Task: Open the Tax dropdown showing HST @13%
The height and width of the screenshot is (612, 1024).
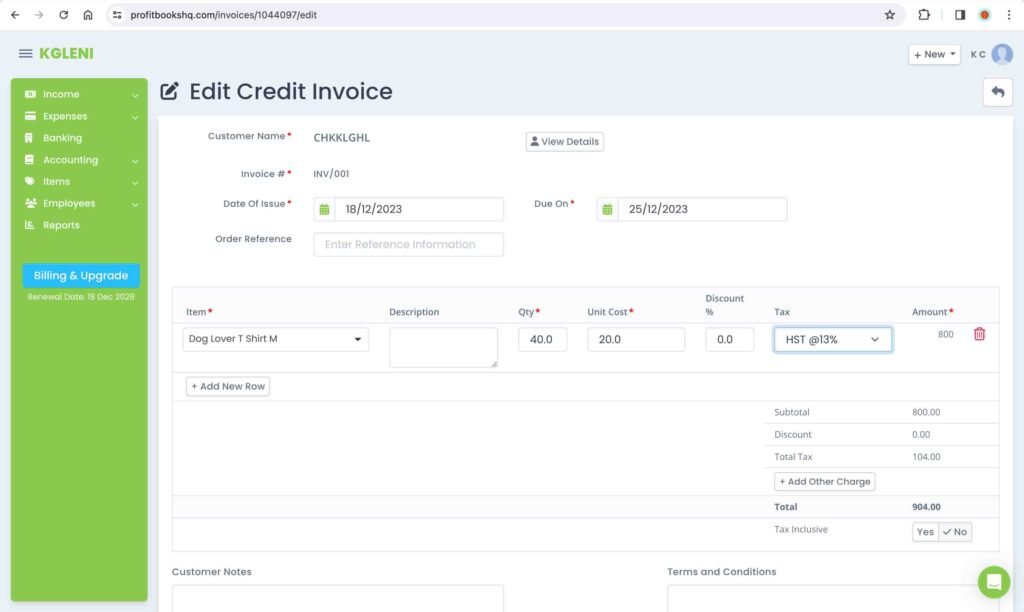Action: (x=832, y=339)
